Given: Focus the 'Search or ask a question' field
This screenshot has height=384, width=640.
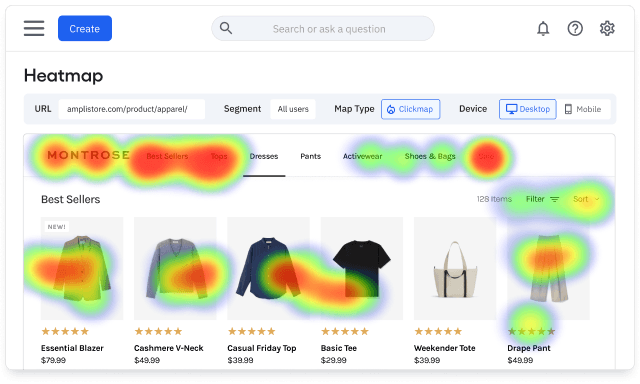Looking at the screenshot, I should click(323, 29).
